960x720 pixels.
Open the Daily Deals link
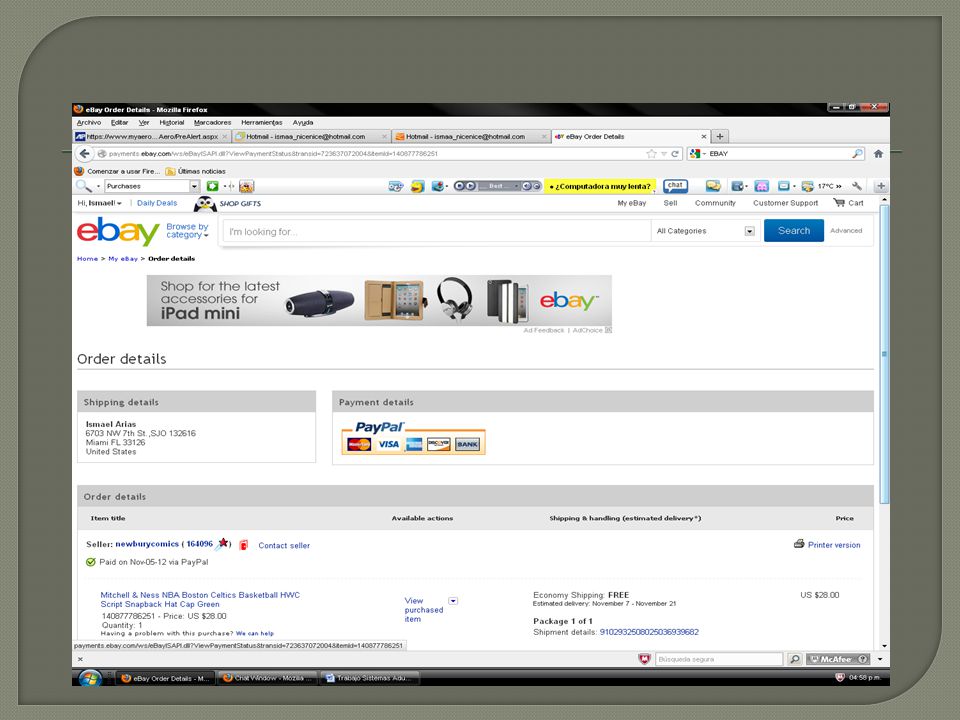[157, 203]
